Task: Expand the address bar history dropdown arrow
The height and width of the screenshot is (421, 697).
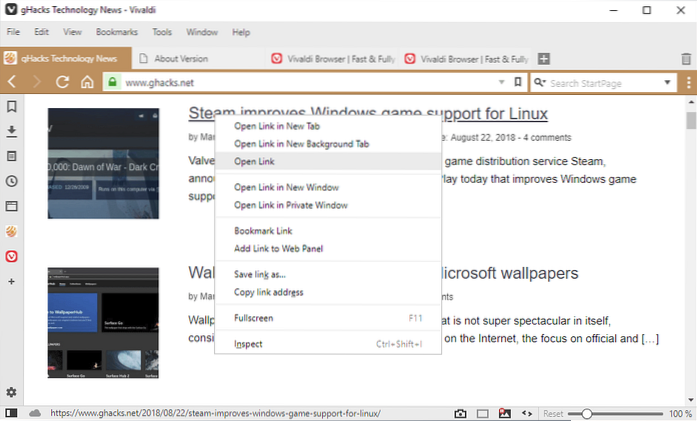Action: pos(501,82)
